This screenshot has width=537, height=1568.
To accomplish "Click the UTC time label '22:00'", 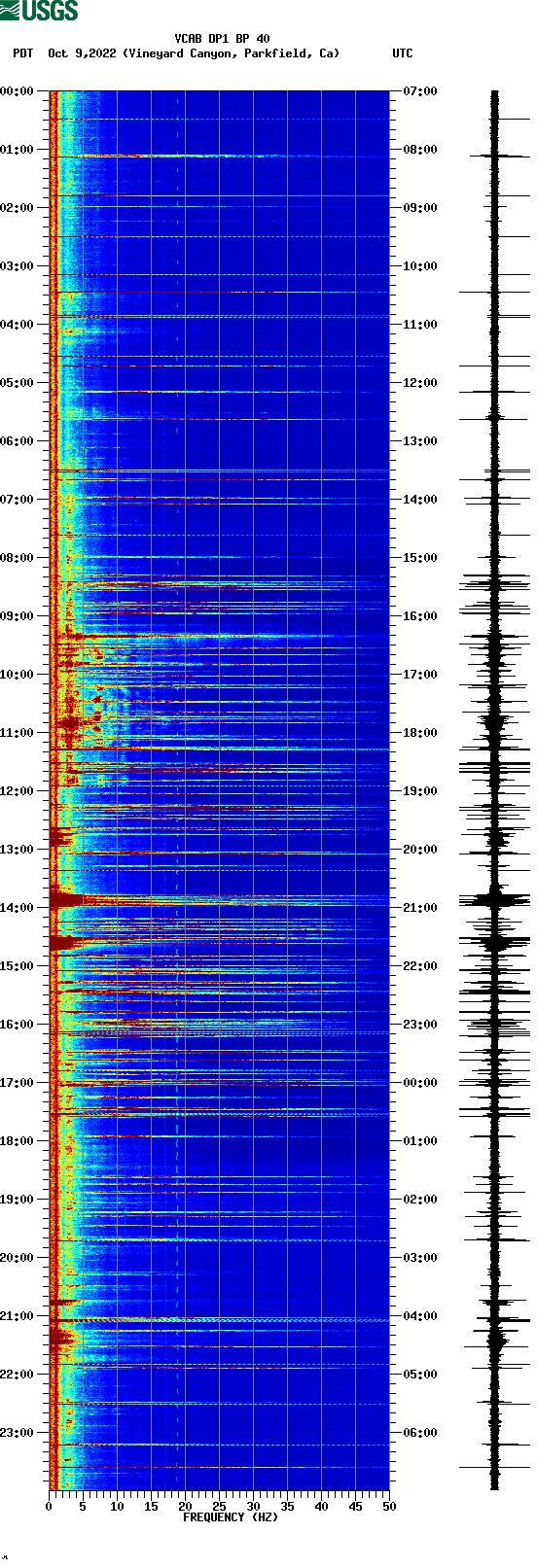I will pos(420,966).
